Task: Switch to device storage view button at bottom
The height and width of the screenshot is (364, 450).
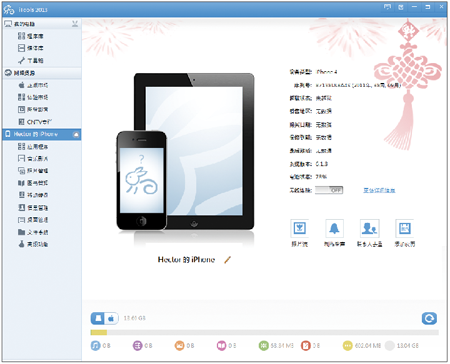Action: click(x=98, y=318)
